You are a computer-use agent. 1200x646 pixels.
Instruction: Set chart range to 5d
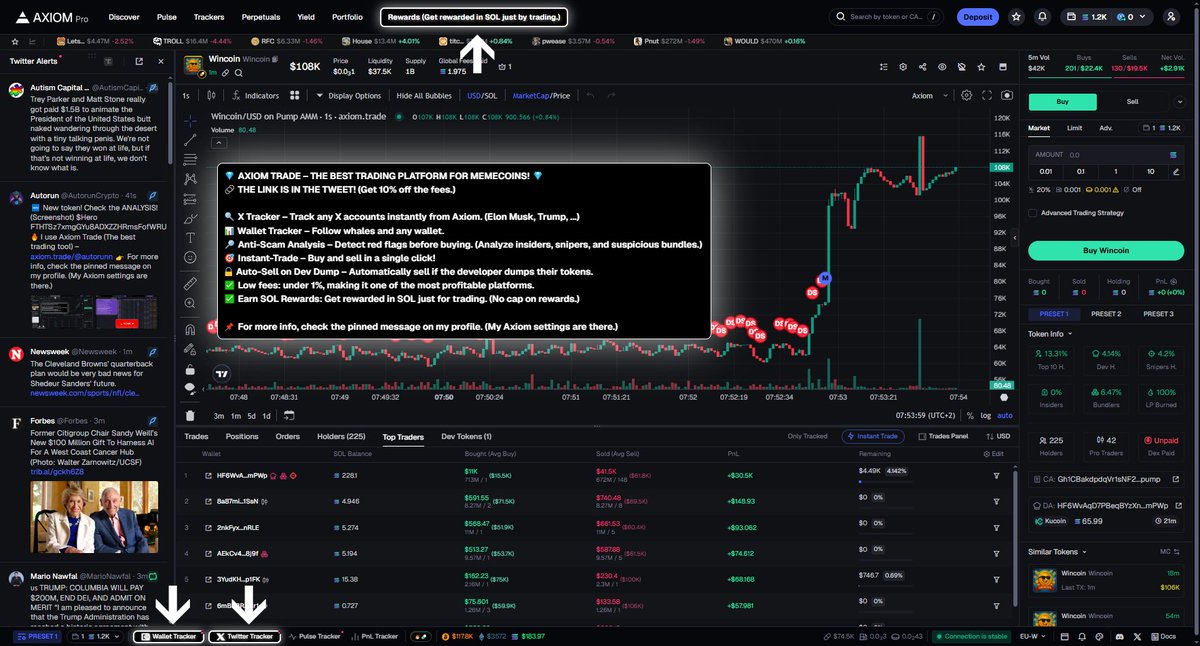pyautogui.click(x=251, y=415)
